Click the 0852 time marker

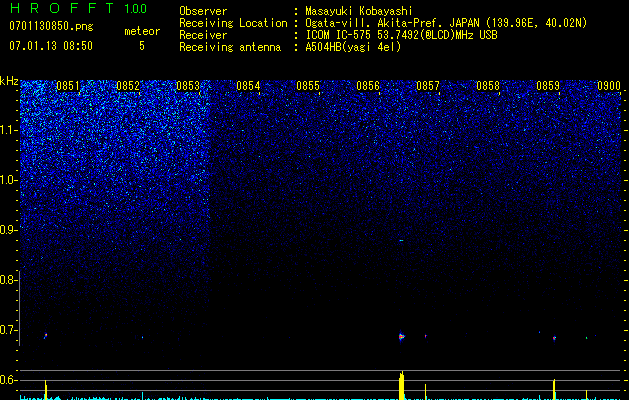pos(128,86)
